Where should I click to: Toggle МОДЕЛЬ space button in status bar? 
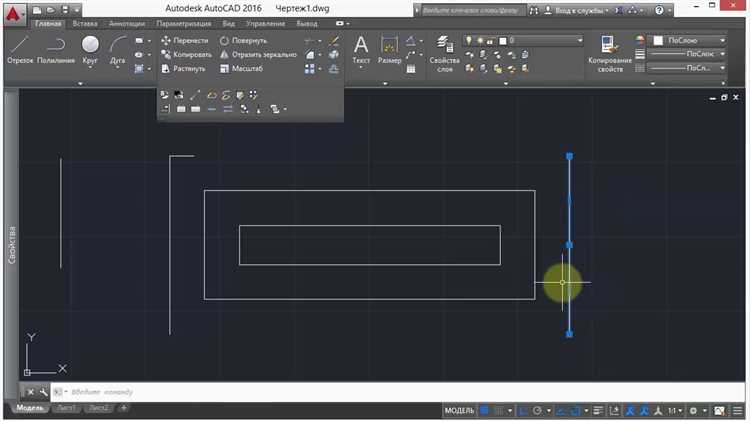459,411
